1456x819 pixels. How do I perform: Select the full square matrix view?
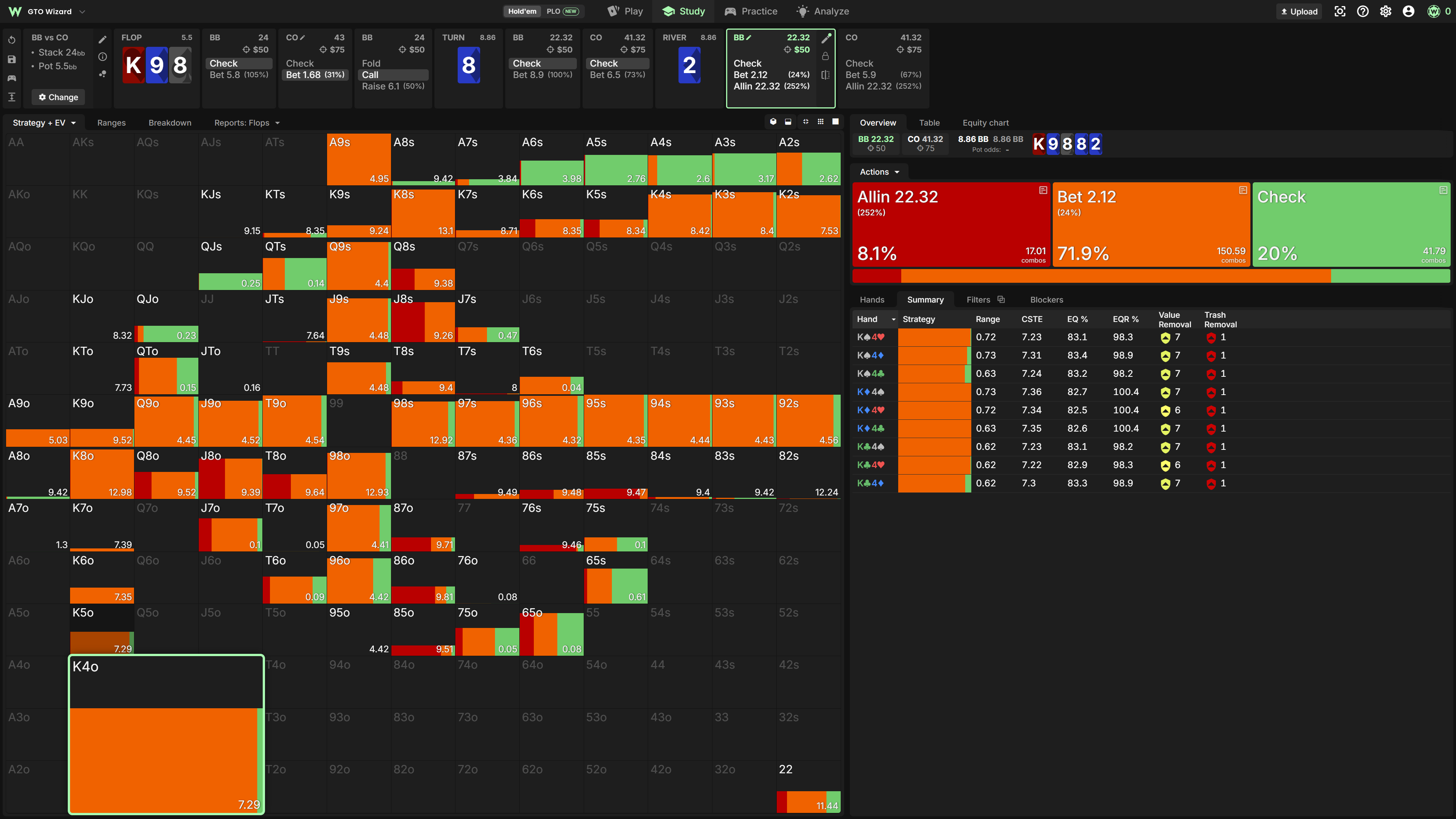pos(835,121)
